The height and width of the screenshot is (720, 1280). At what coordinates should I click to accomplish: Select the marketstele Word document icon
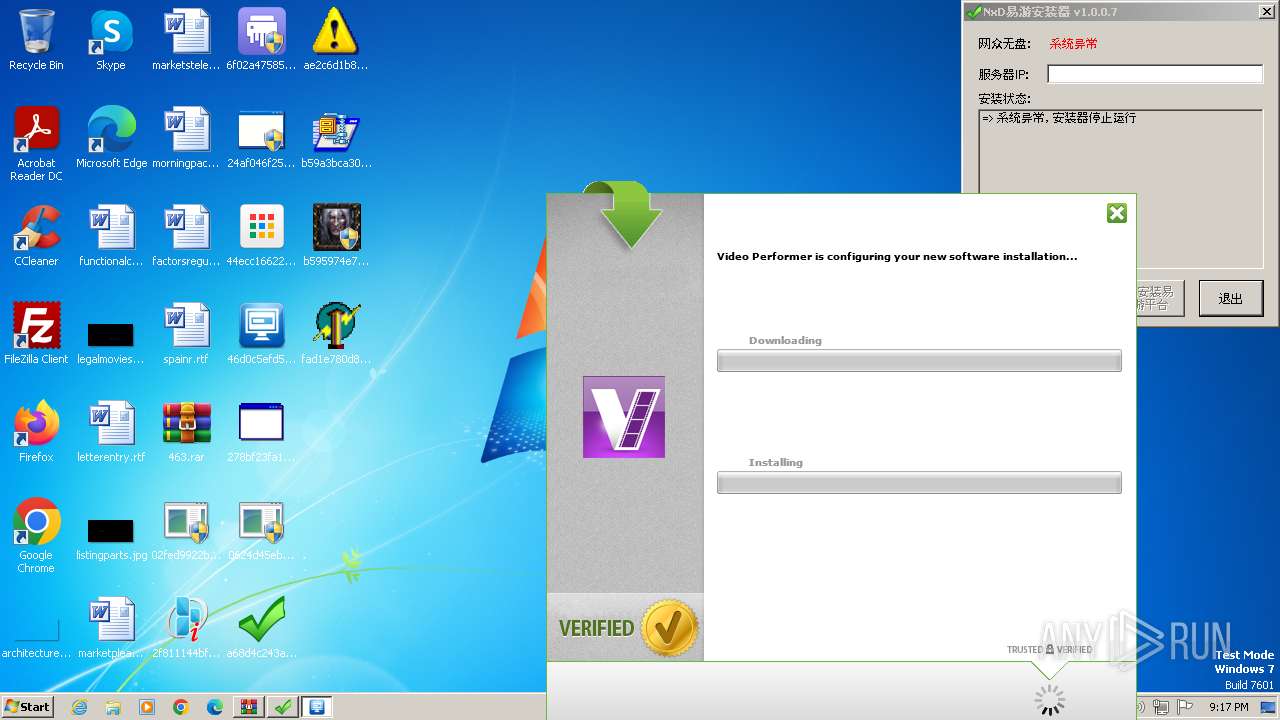click(186, 40)
